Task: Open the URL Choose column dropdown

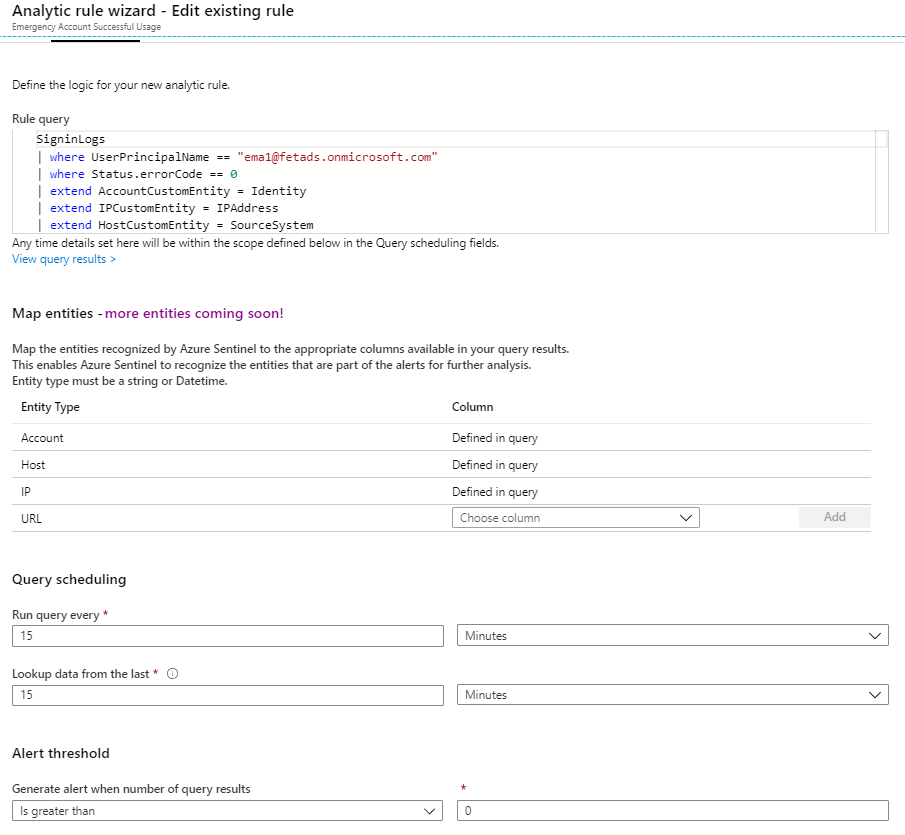Action: click(575, 518)
